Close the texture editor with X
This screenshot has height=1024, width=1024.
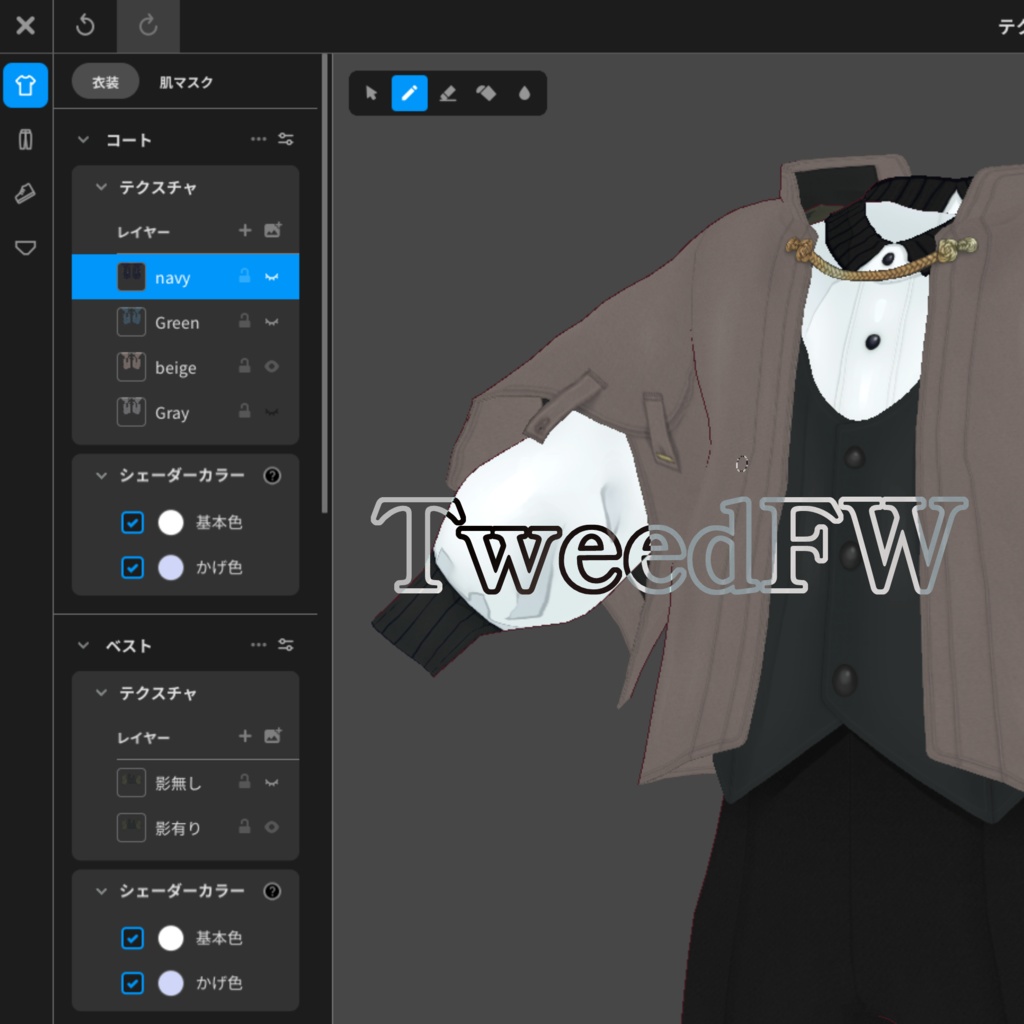(25, 25)
